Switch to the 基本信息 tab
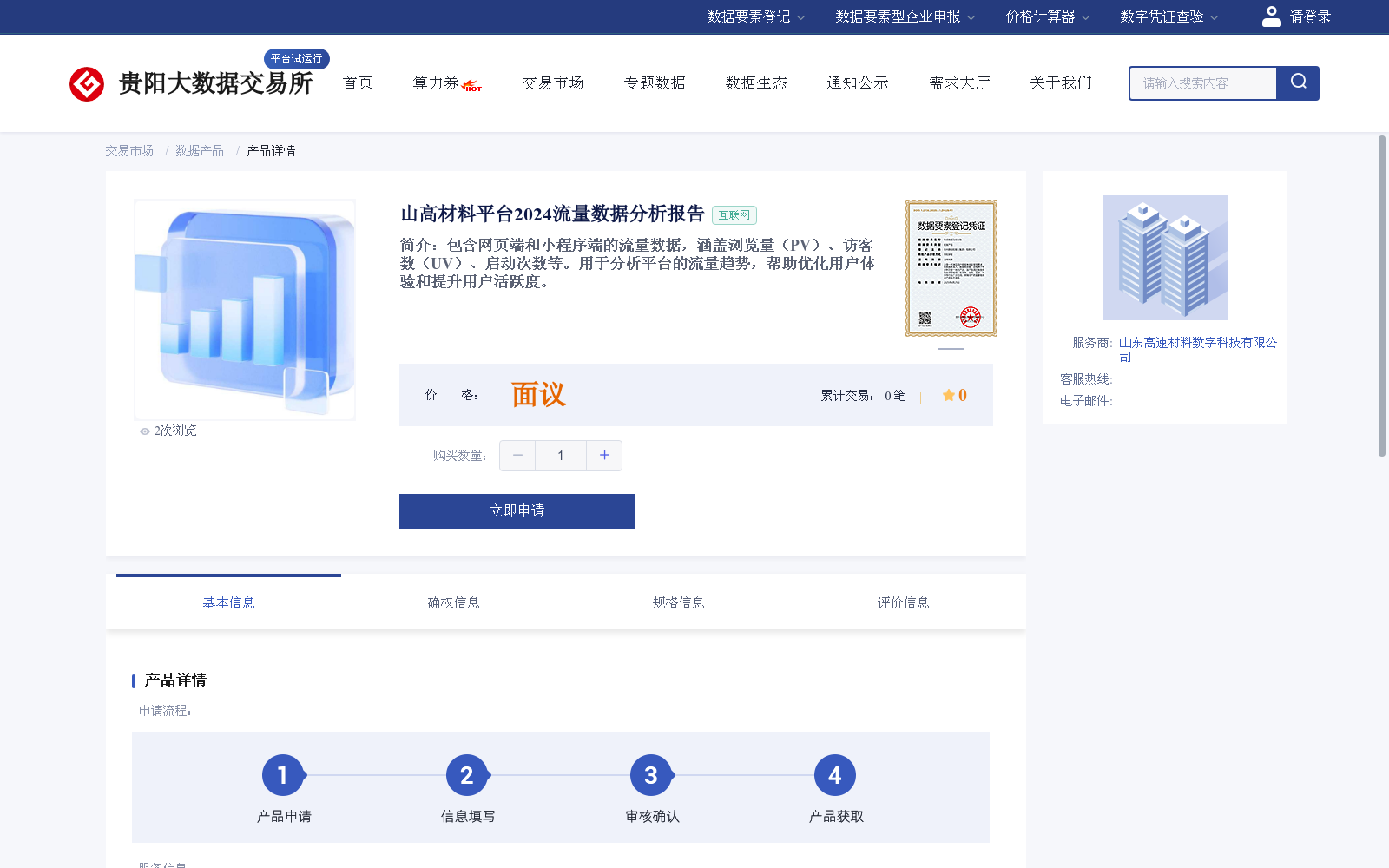The image size is (1389, 868). pos(228,602)
